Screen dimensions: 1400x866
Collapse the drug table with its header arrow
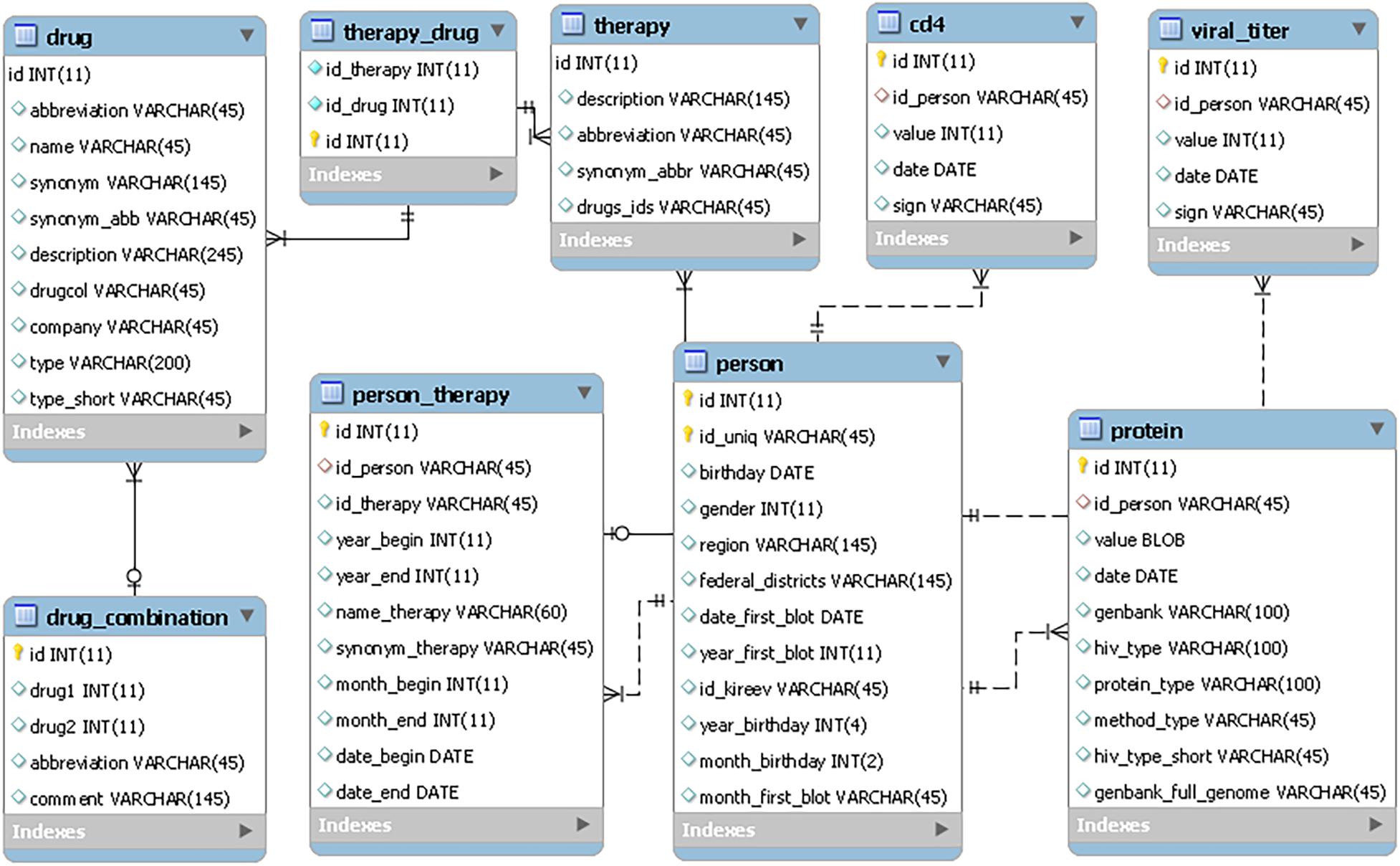(x=247, y=34)
